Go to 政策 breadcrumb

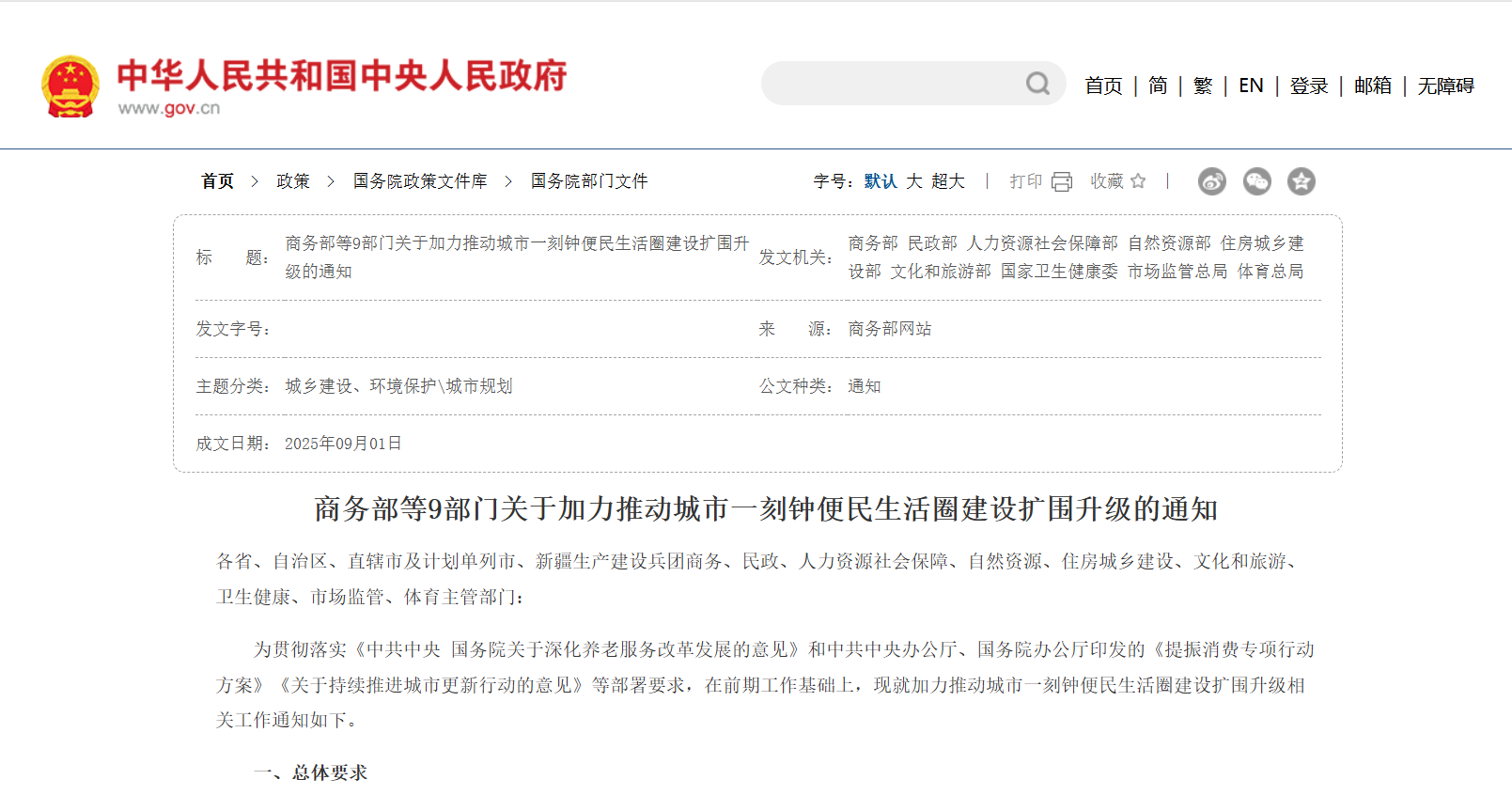pos(293,181)
